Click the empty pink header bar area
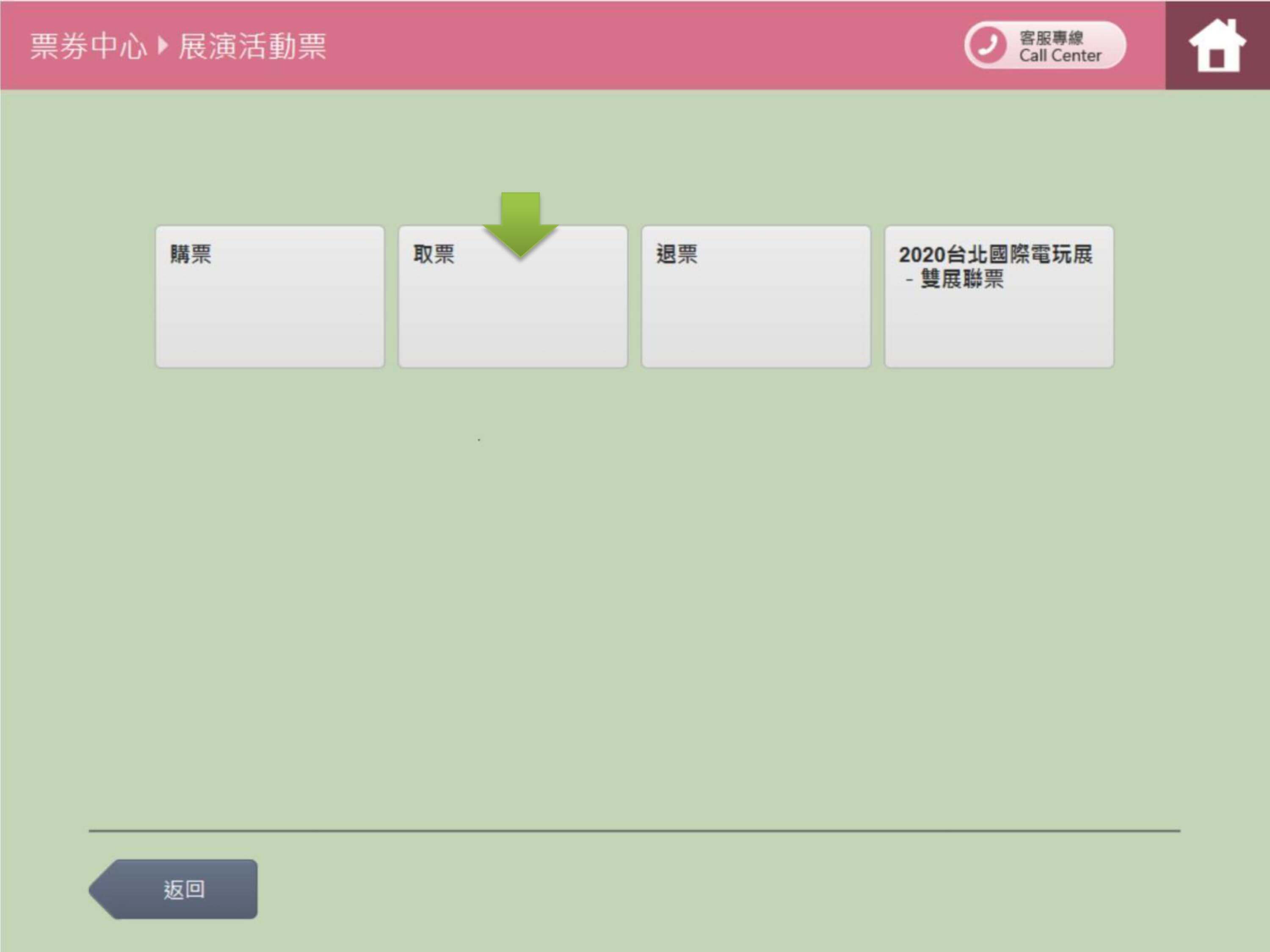Viewport: 1270px width, 952px height. coord(632,46)
